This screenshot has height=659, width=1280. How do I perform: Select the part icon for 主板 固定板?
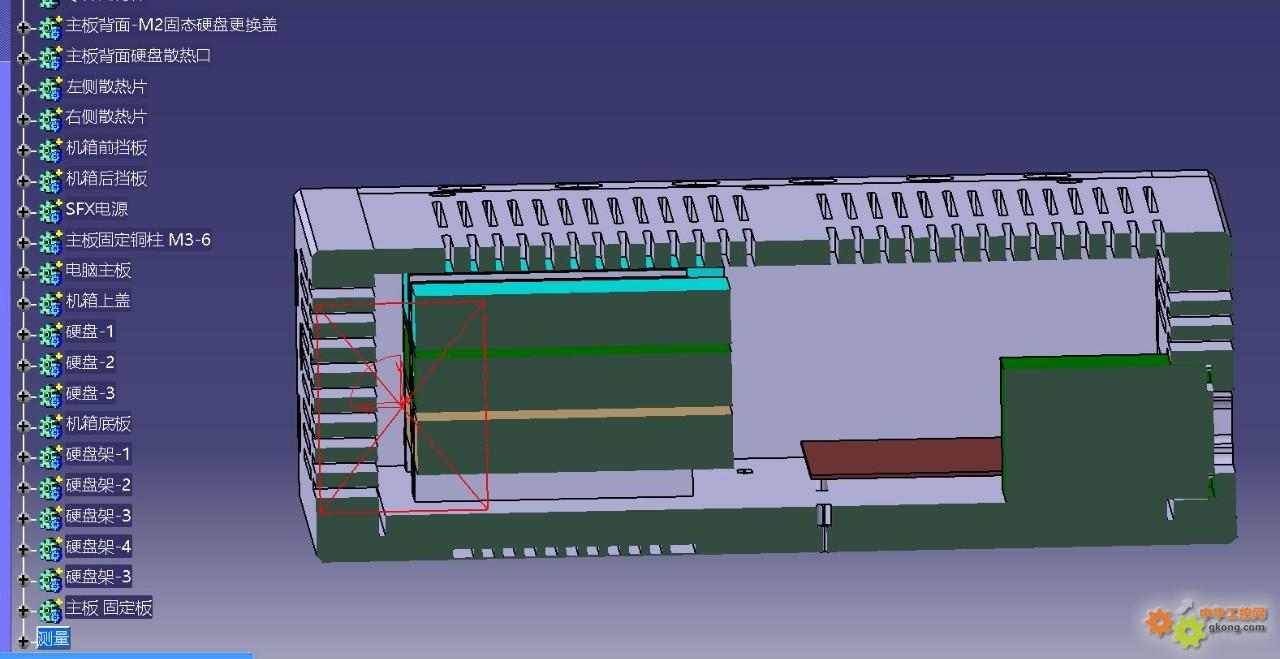coord(50,610)
